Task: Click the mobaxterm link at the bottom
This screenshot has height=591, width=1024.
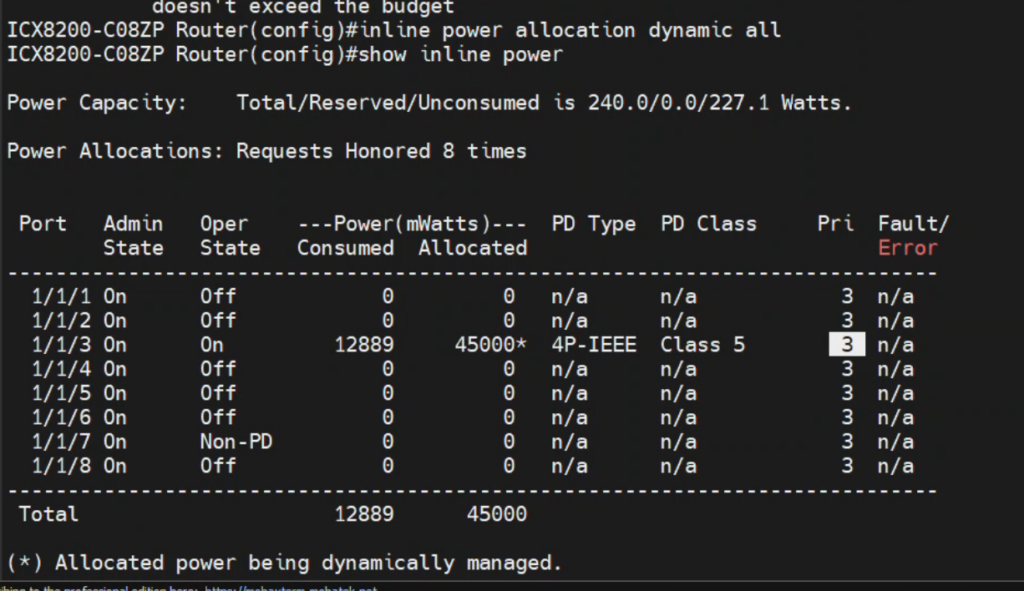Action: (290, 588)
